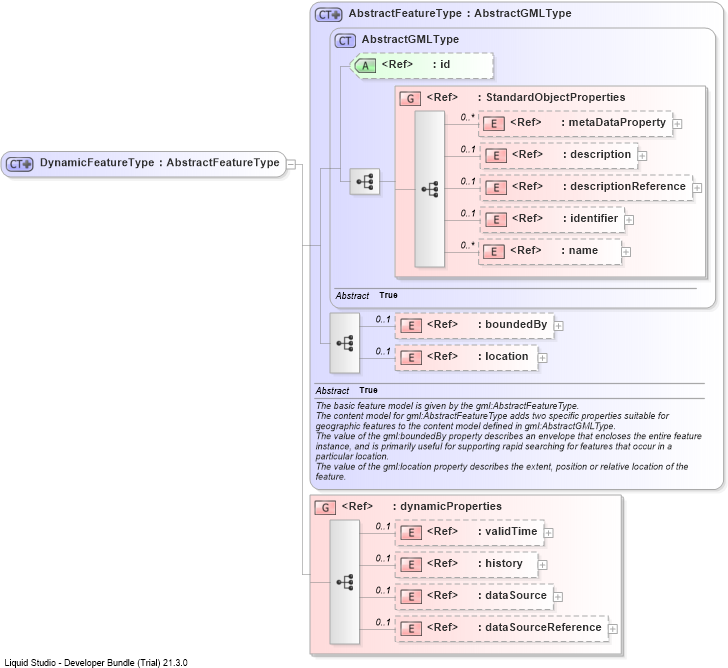
Task: Click the G icon of dynamicProperties
Action: (325, 508)
